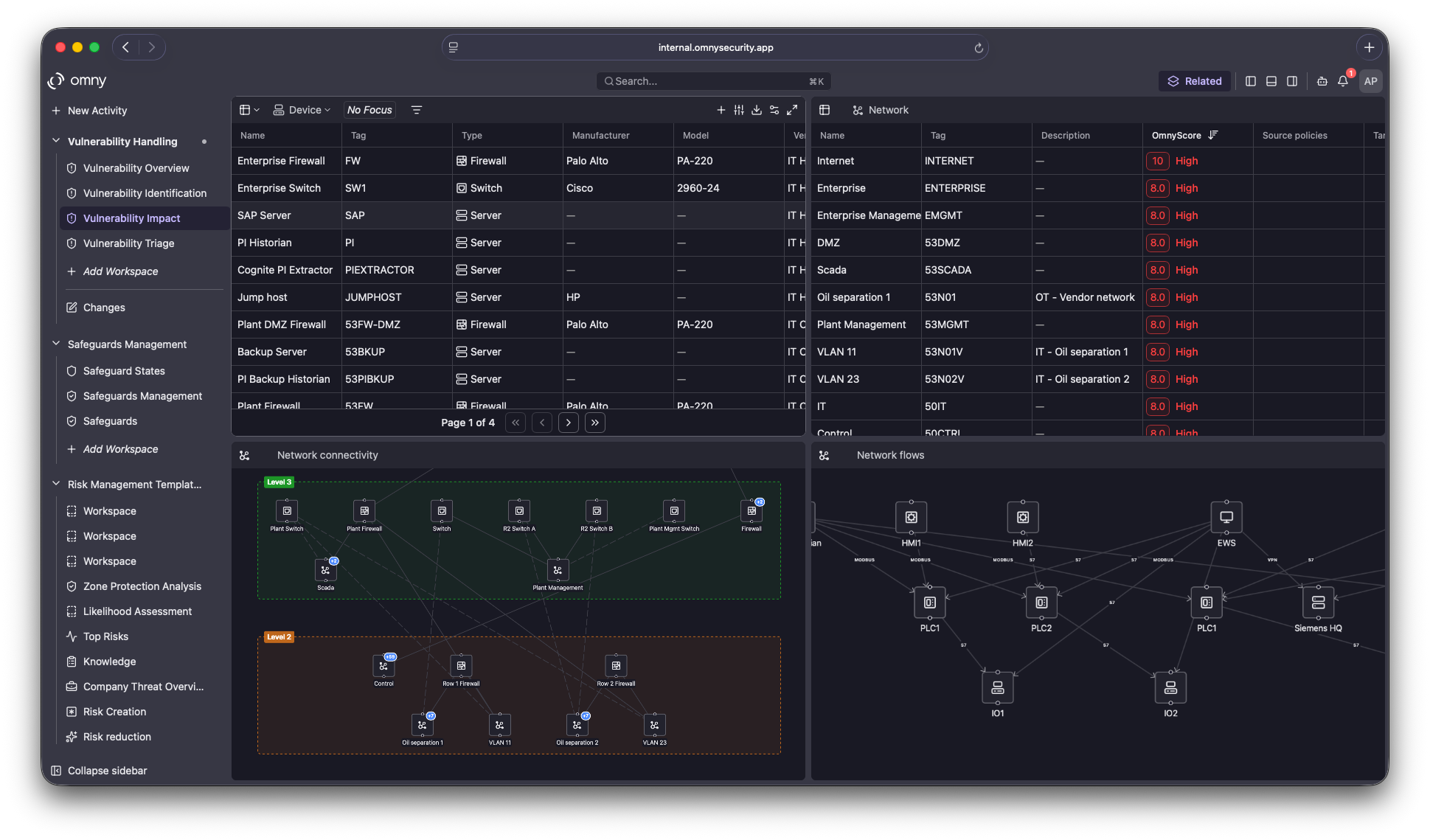Toggle the left sidebar panel layout
1430x840 pixels.
[1251, 81]
